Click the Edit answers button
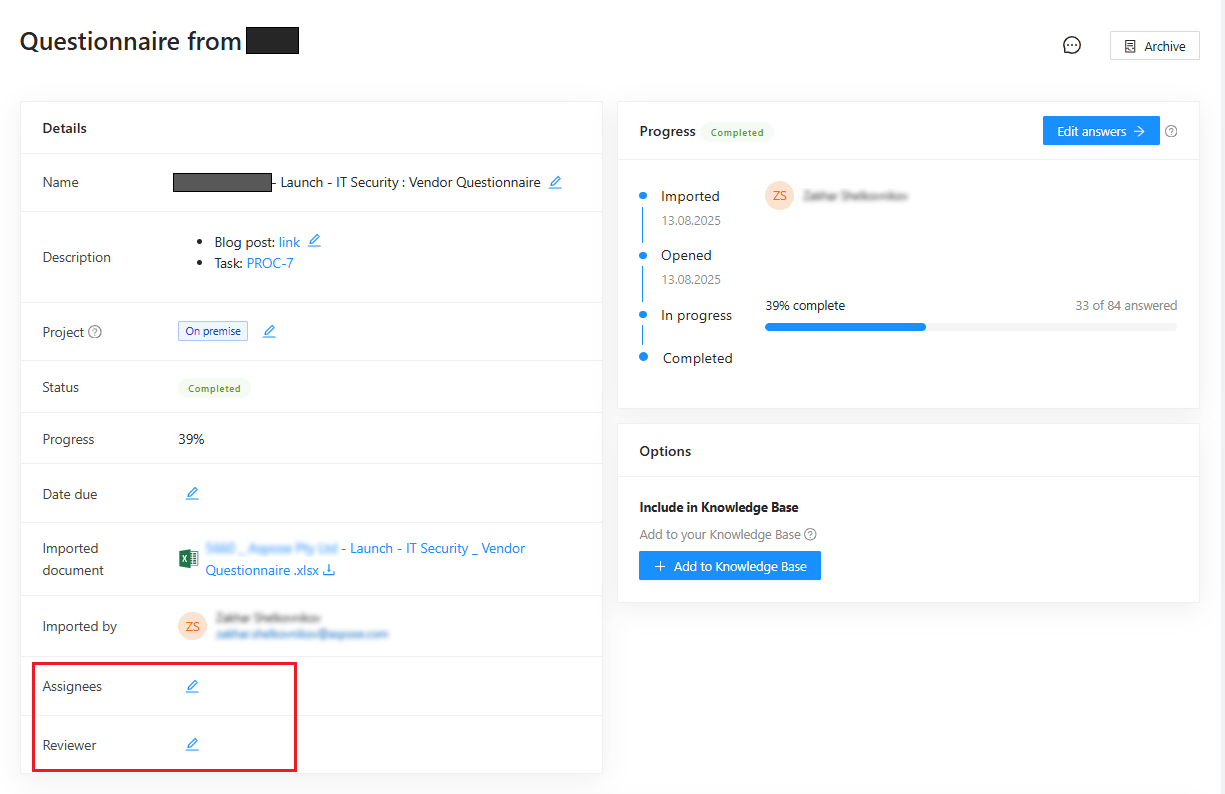The width and height of the screenshot is (1225, 794). pyautogui.click(x=1100, y=131)
